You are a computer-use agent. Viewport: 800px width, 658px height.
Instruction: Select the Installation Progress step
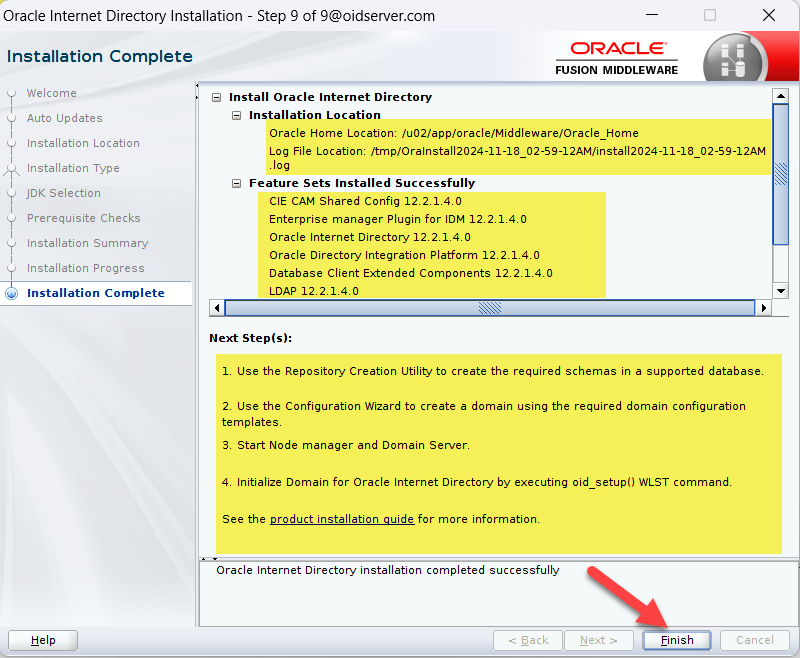coord(86,268)
